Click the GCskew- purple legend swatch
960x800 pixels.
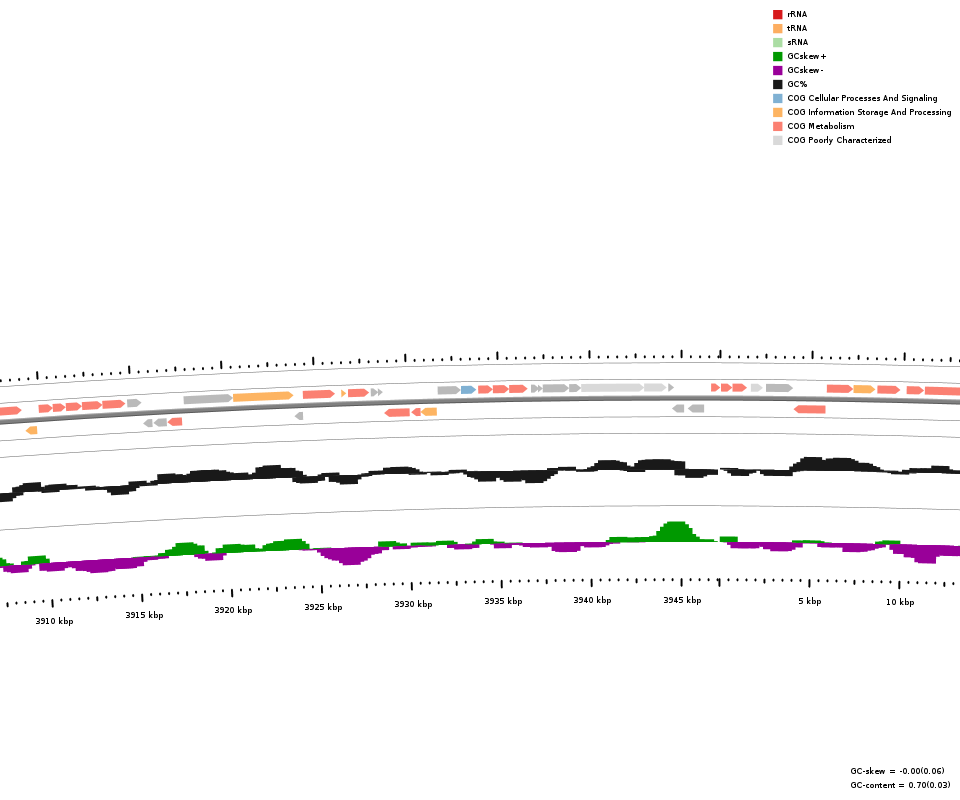click(x=778, y=70)
